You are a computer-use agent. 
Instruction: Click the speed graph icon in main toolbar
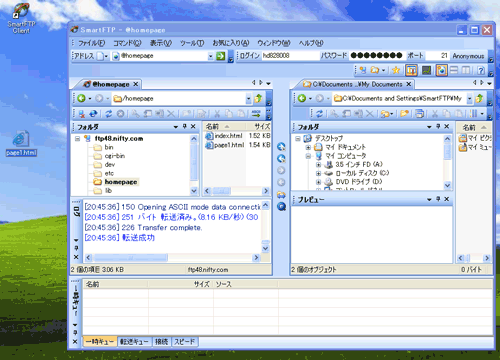(426, 70)
